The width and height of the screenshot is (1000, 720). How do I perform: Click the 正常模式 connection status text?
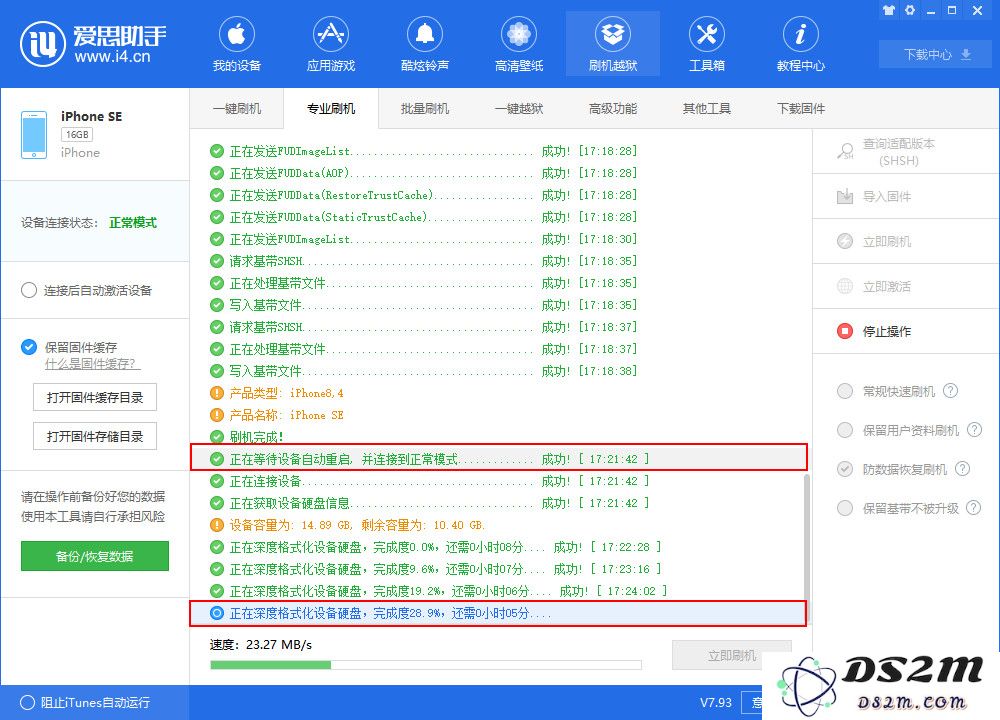[133, 222]
